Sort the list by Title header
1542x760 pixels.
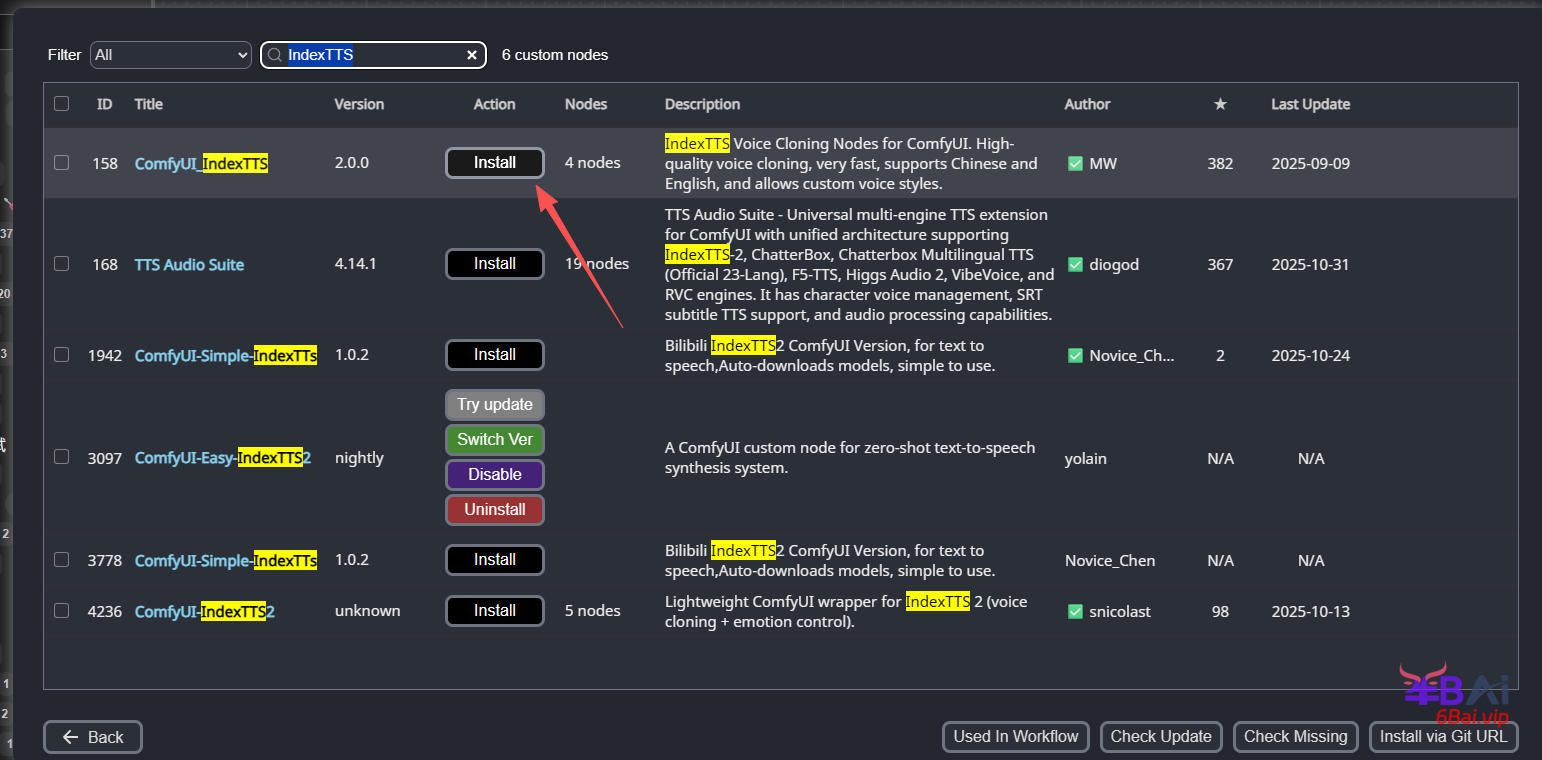point(148,104)
